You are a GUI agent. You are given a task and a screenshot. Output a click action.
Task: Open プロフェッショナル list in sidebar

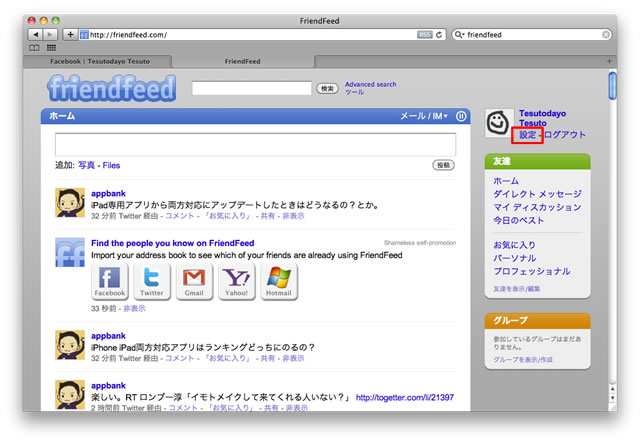click(532, 272)
